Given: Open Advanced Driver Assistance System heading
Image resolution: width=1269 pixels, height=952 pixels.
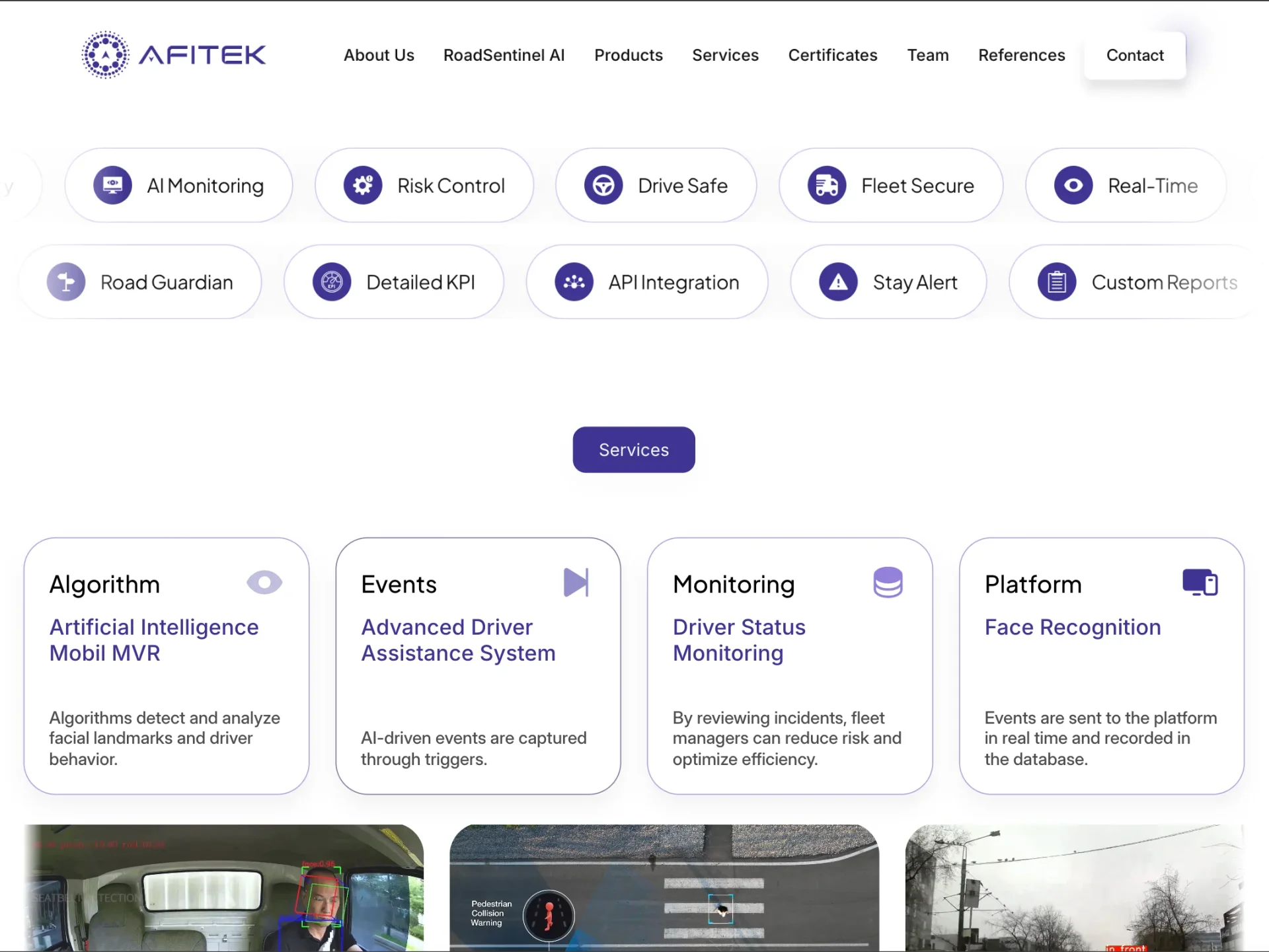Looking at the screenshot, I should (x=458, y=640).
